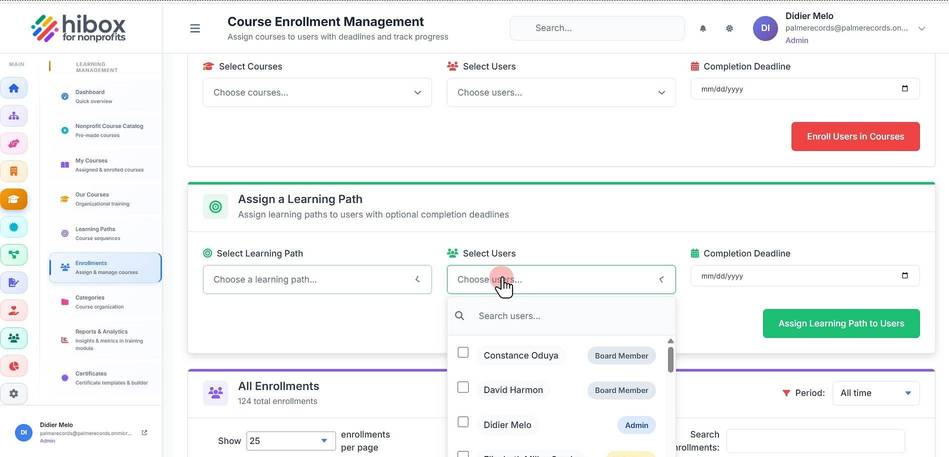The width and height of the screenshot is (949, 457).
Task: Open the header settings gear icon
Action: [729, 28]
